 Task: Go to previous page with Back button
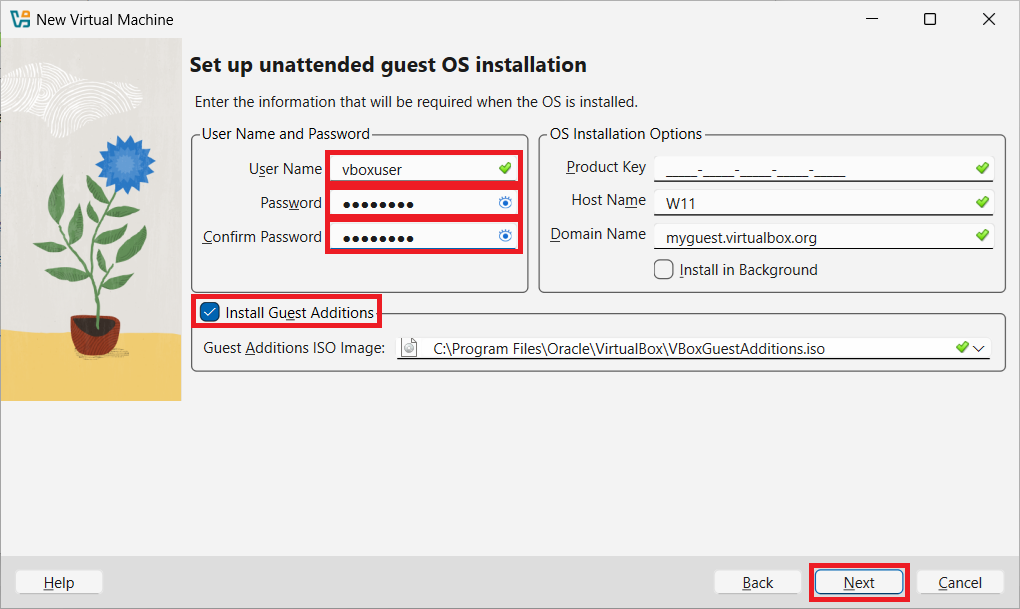[757, 583]
